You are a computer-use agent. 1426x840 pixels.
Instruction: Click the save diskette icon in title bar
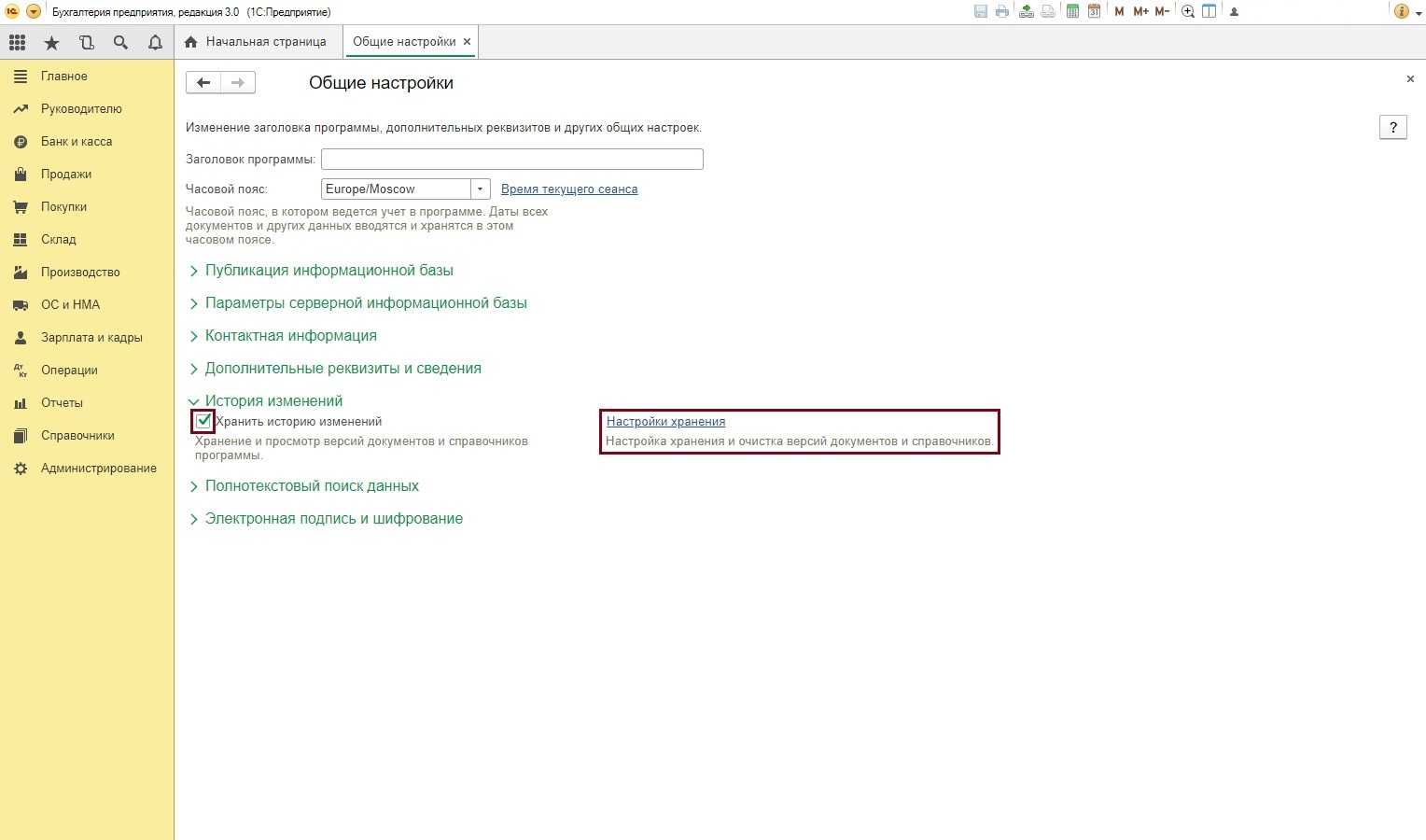coord(980,11)
